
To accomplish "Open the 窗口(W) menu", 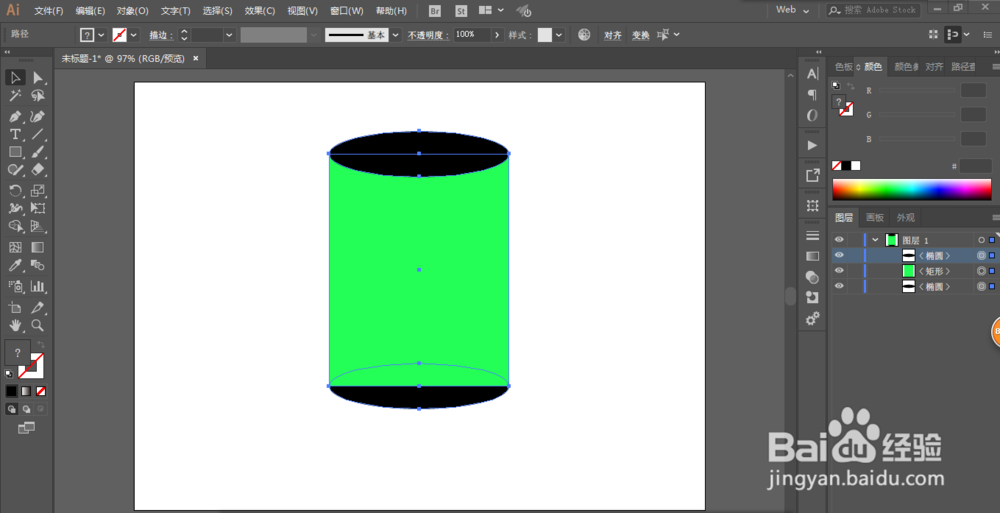I will [347, 11].
